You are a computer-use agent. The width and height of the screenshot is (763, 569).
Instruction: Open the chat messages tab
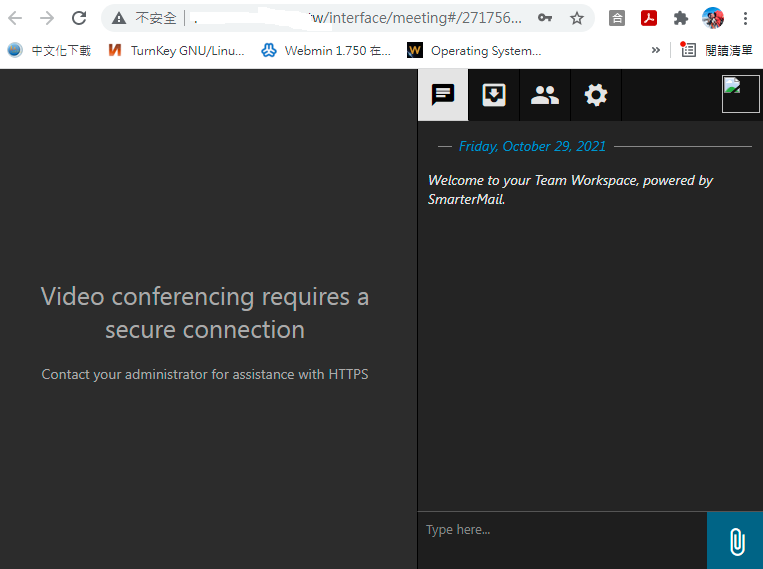coord(443,95)
